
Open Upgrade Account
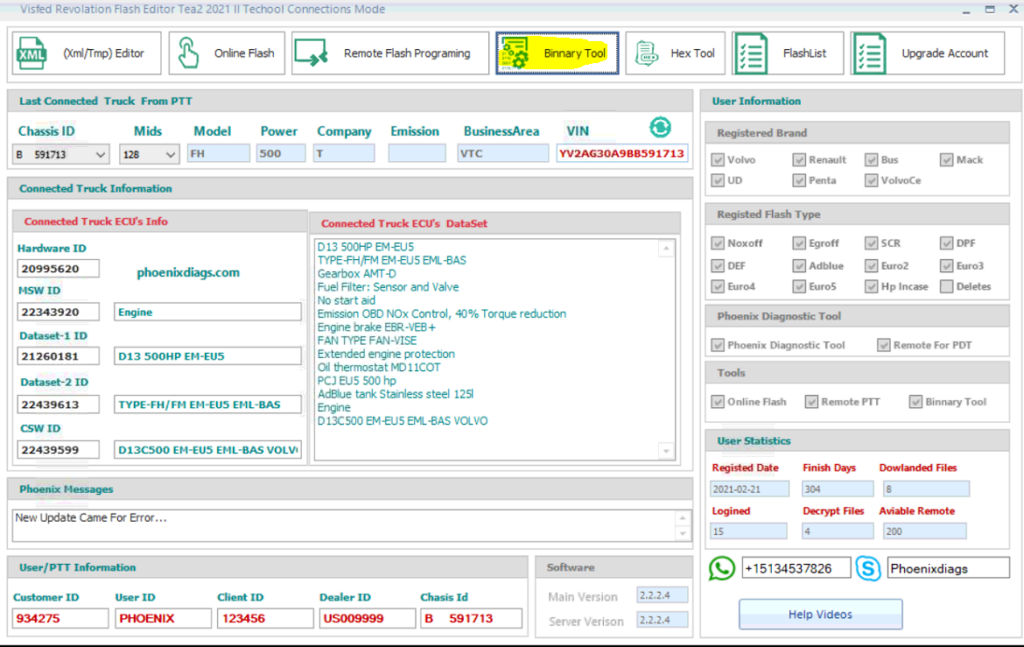coord(928,53)
